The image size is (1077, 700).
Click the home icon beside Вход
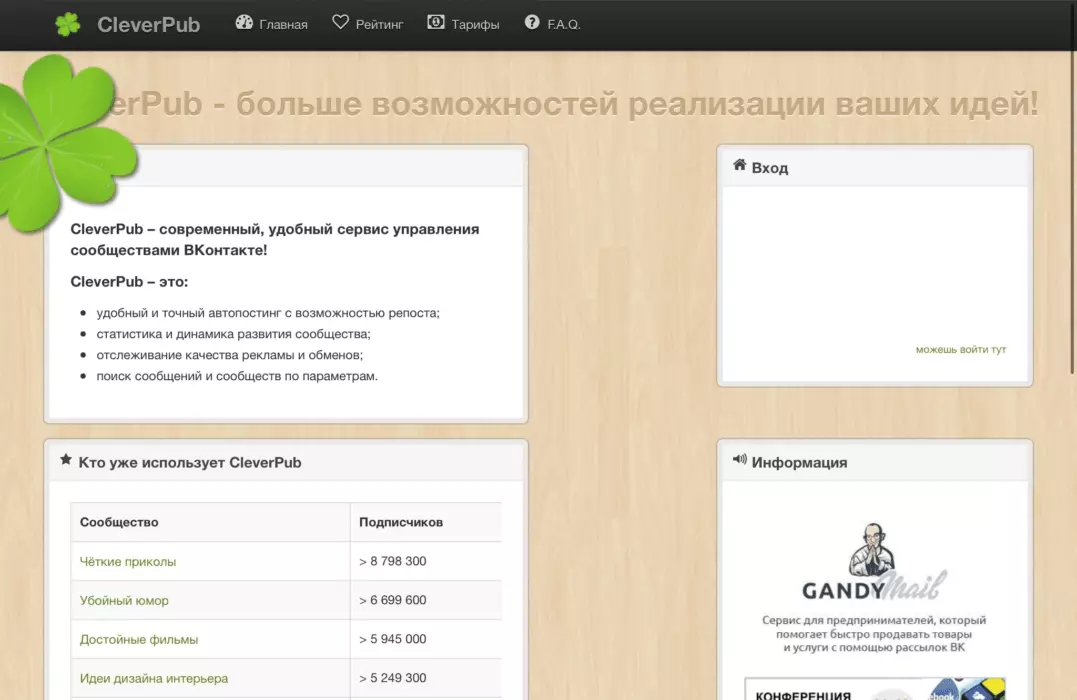click(739, 165)
